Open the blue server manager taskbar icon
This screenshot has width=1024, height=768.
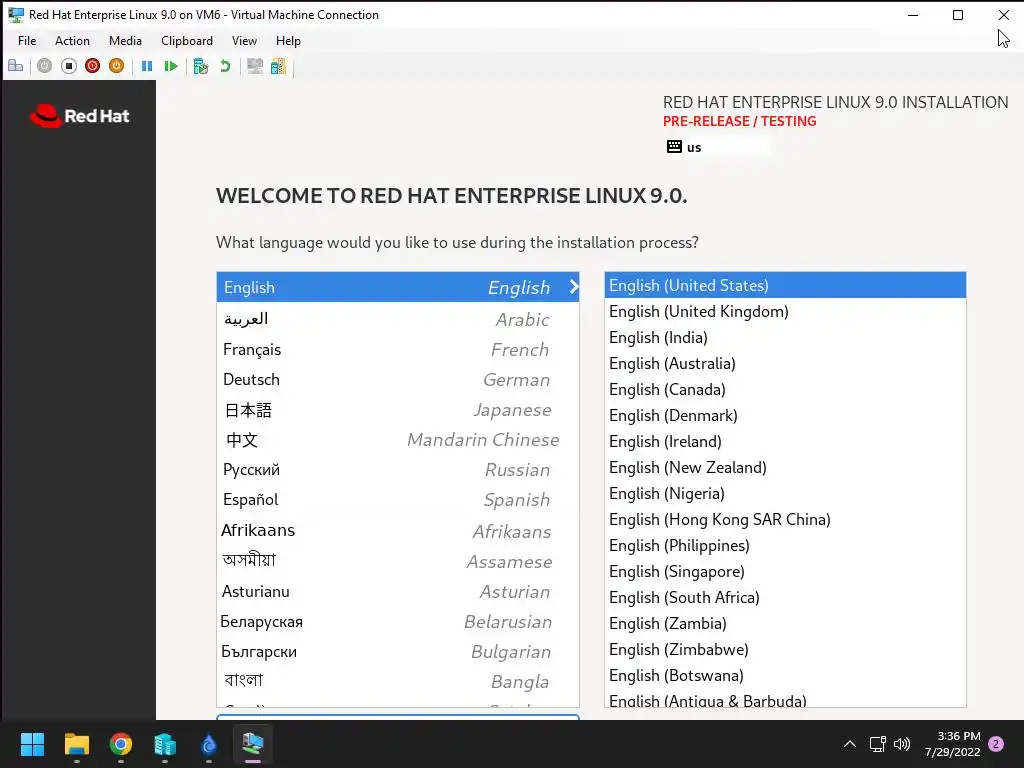165,744
